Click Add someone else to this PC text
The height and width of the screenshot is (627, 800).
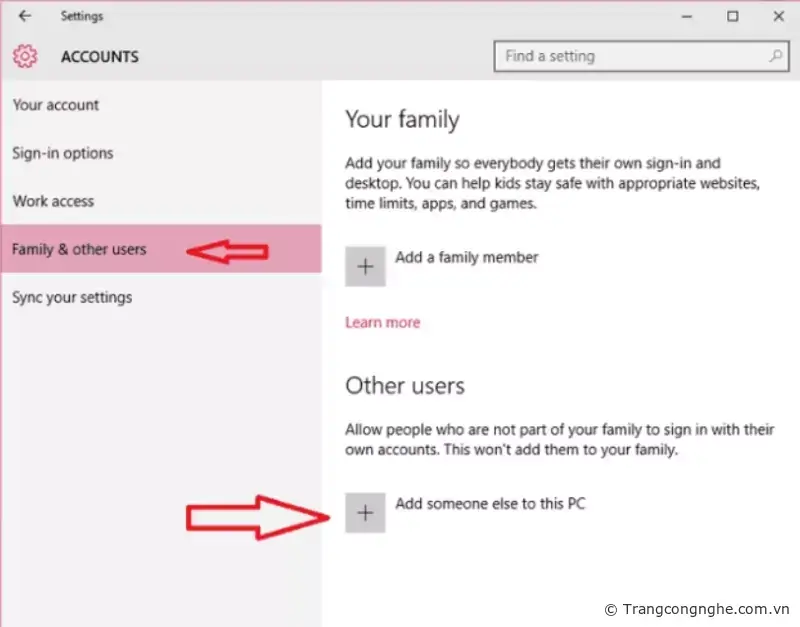point(490,504)
